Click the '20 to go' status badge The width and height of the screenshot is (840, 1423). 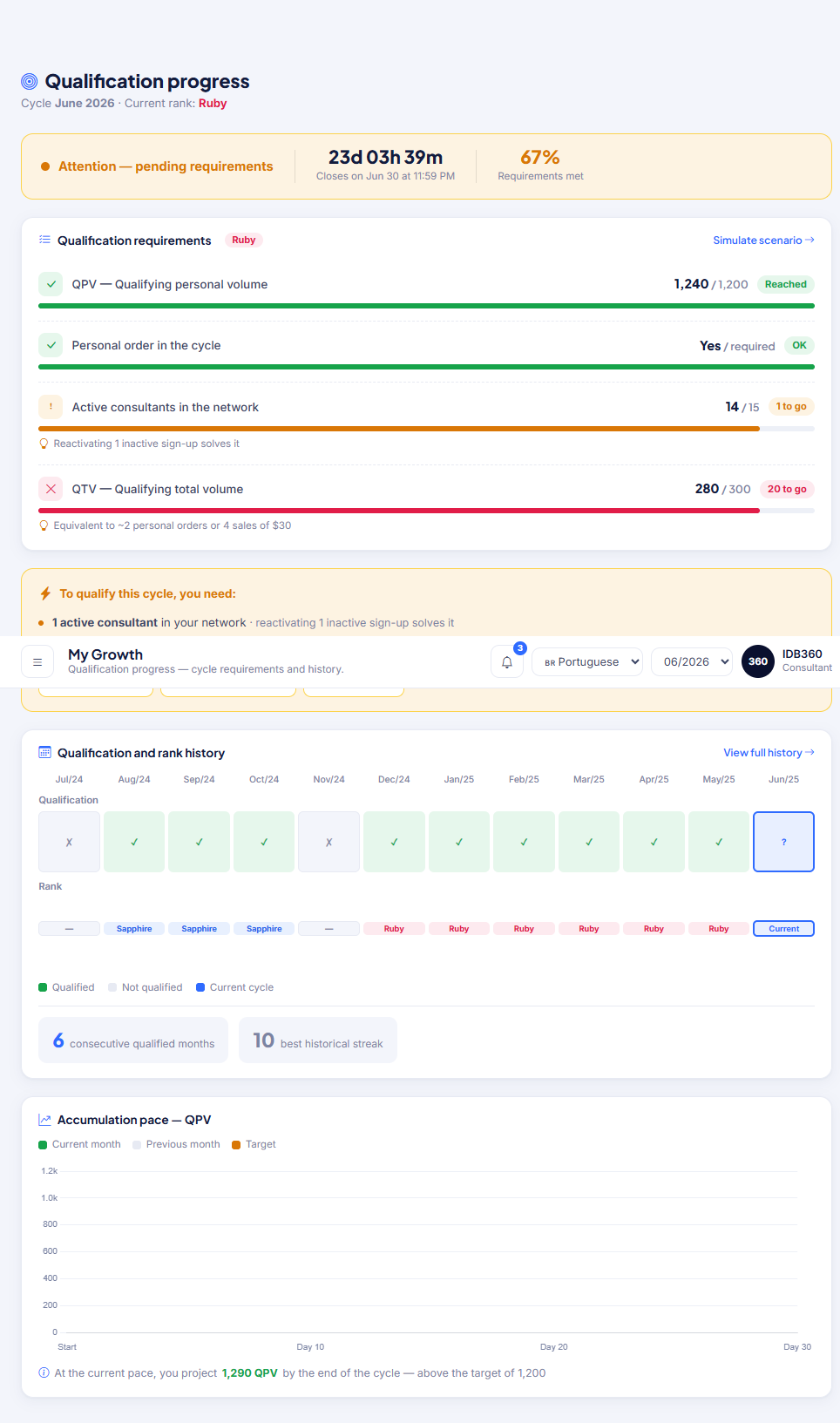coord(787,489)
